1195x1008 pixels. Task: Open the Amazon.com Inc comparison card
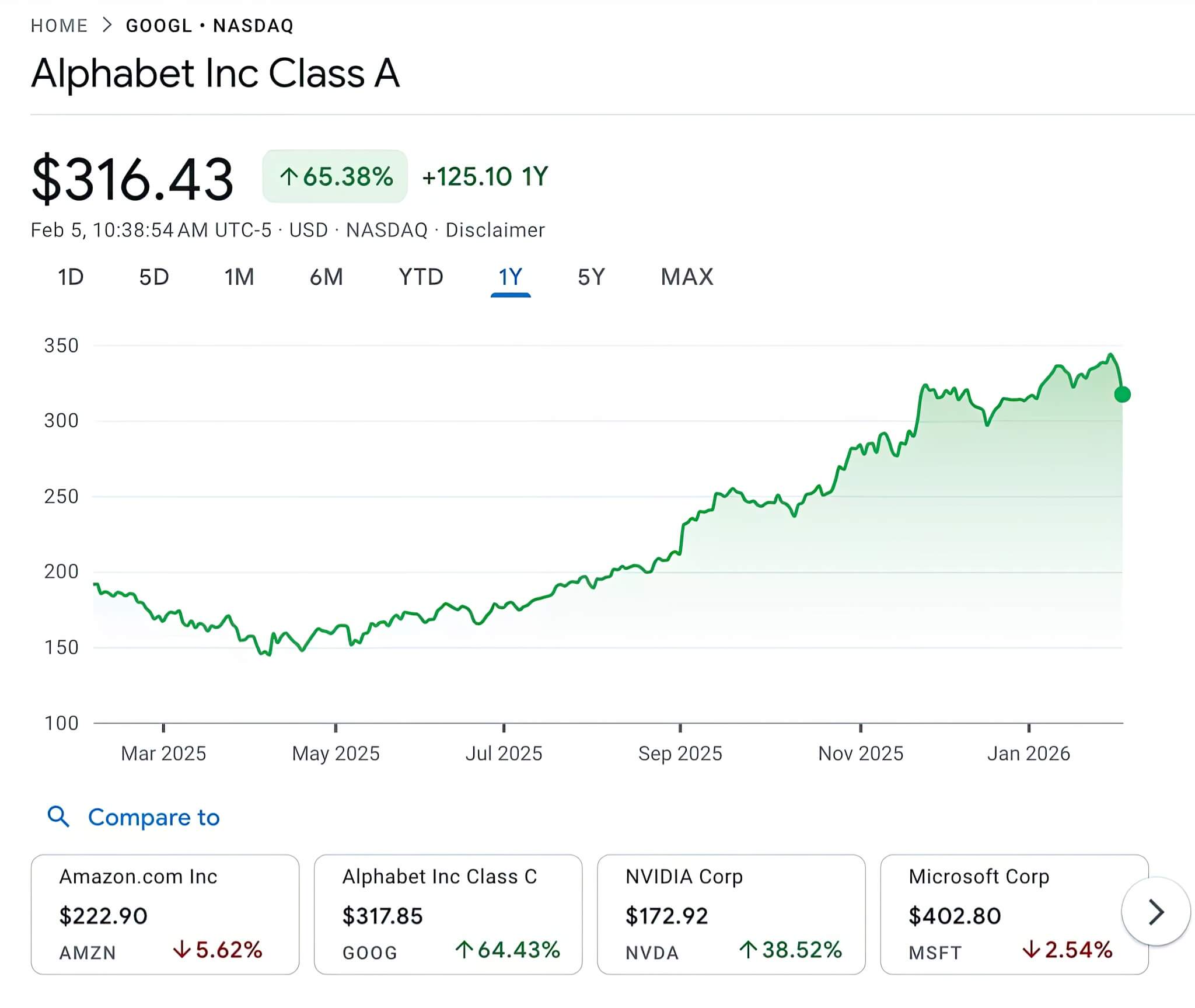pyautogui.click(x=165, y=914)
